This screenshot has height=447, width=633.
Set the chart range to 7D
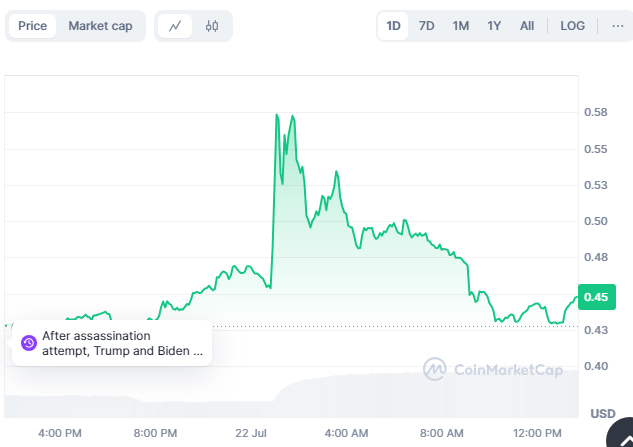pos(427,26)
